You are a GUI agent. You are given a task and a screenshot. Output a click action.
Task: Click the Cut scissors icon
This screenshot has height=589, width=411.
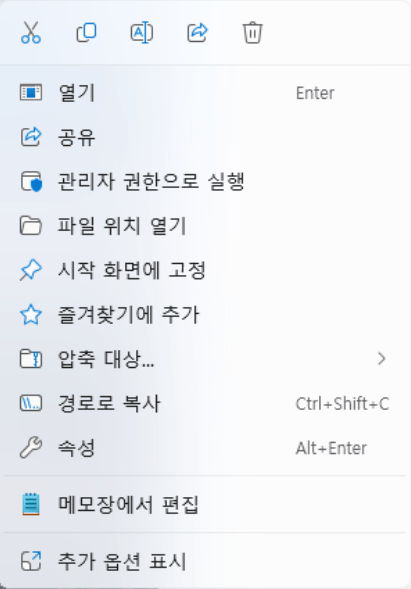(x=31, y=33)
